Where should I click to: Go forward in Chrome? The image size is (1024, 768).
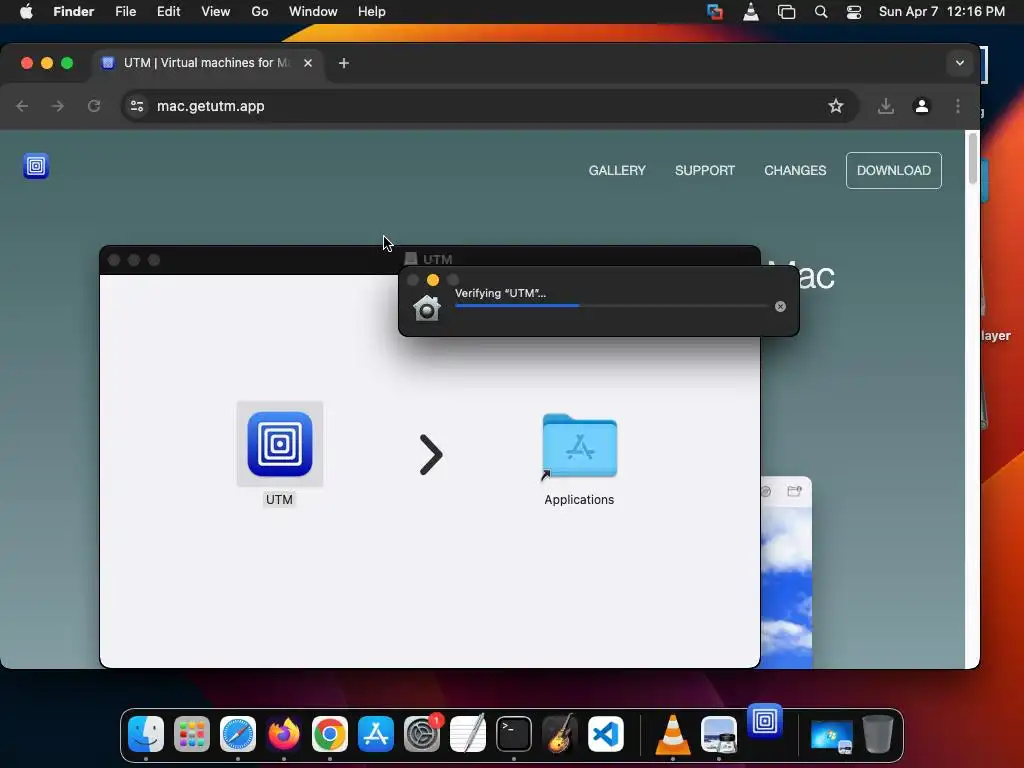[x=58, y=106]
